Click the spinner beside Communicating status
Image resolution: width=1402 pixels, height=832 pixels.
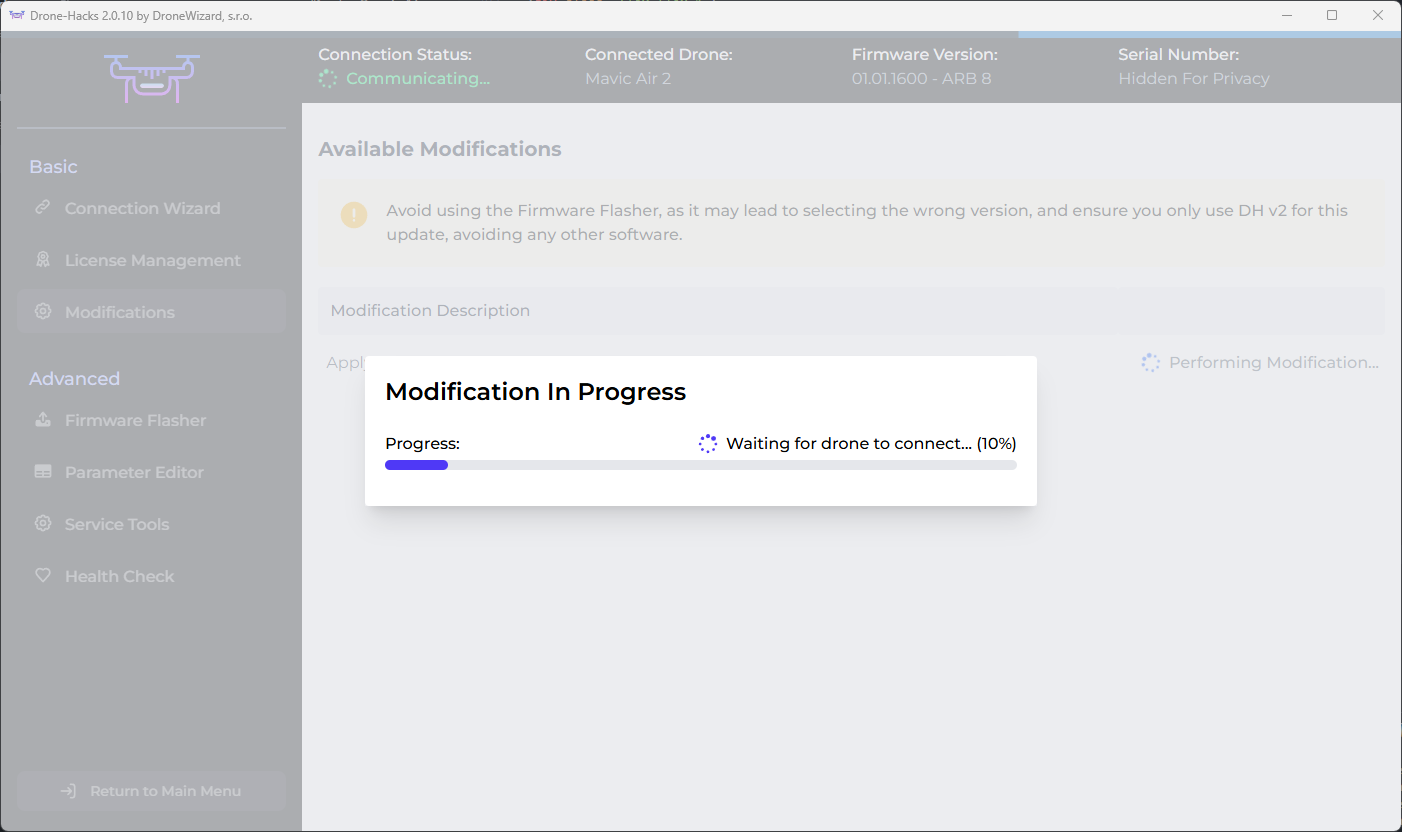tap(328, 79)
